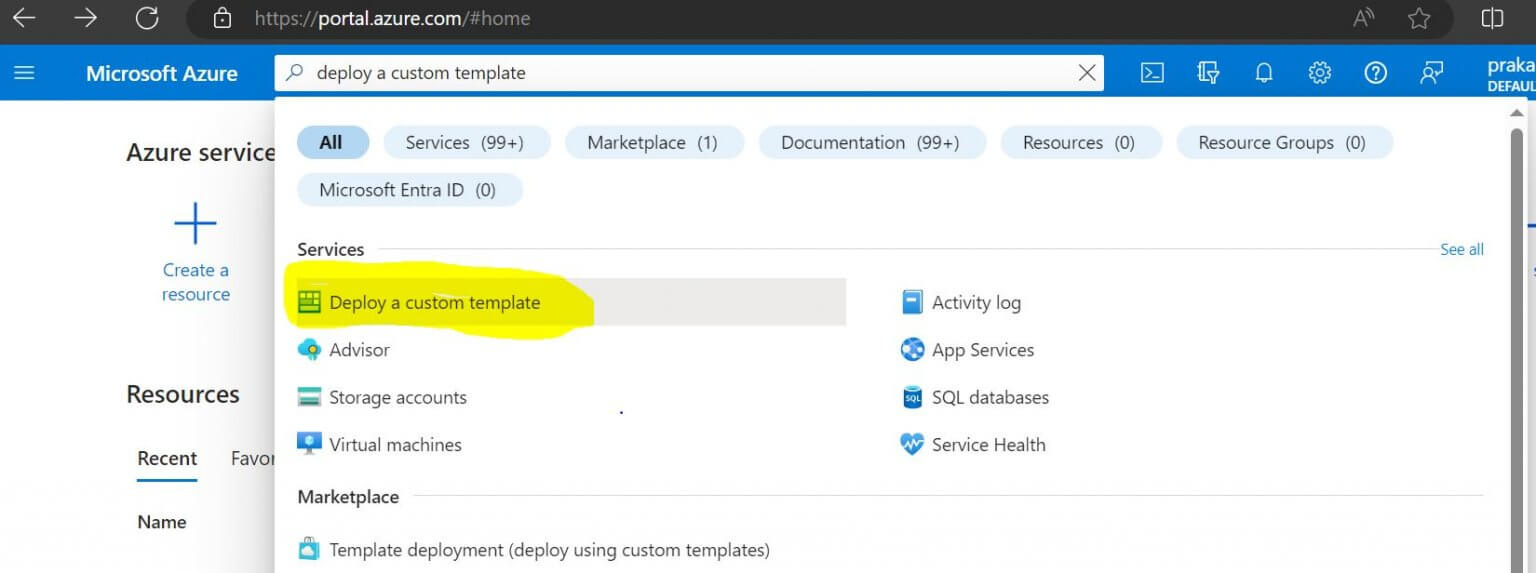Open the Azure portal hamburger menu

[24, 73]
